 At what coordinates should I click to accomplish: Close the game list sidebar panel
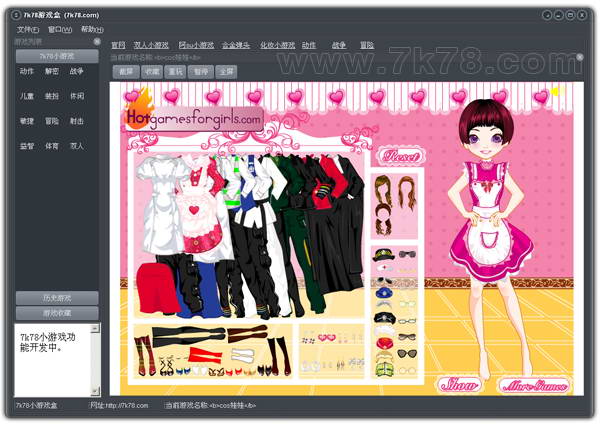click(97, 42)
